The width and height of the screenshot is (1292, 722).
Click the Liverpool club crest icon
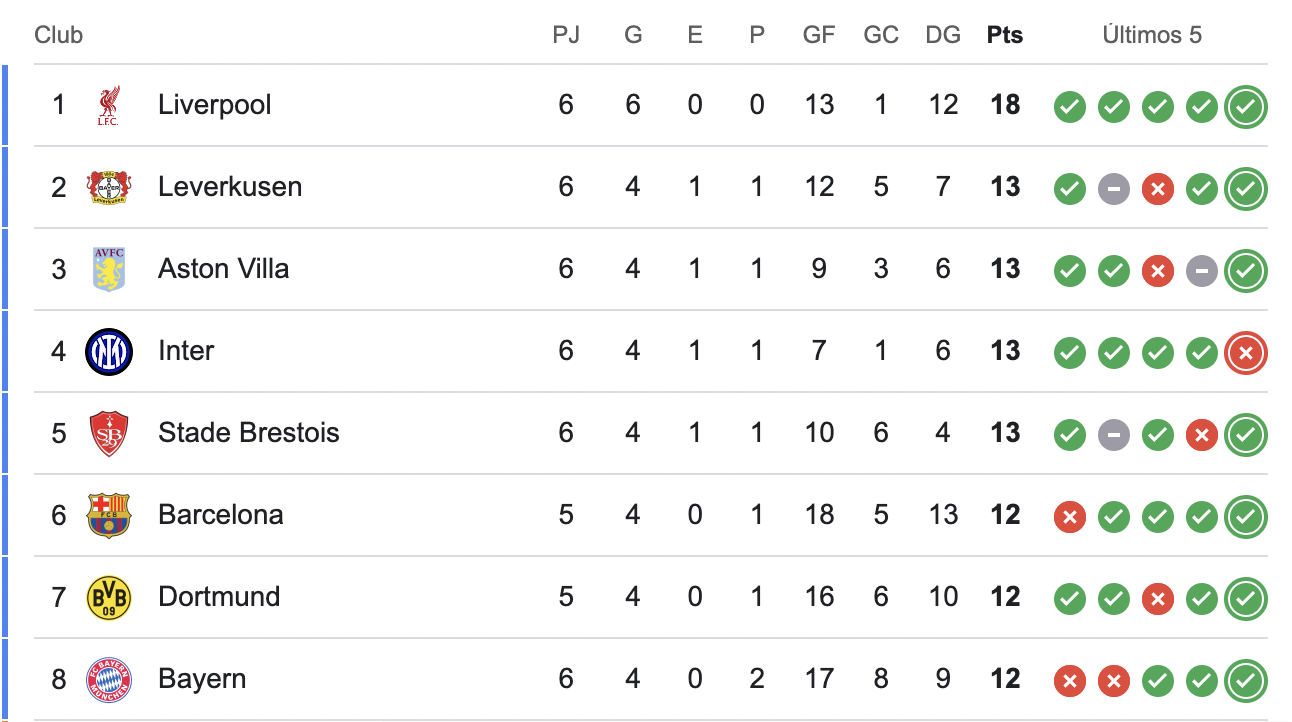pos(109,105)
